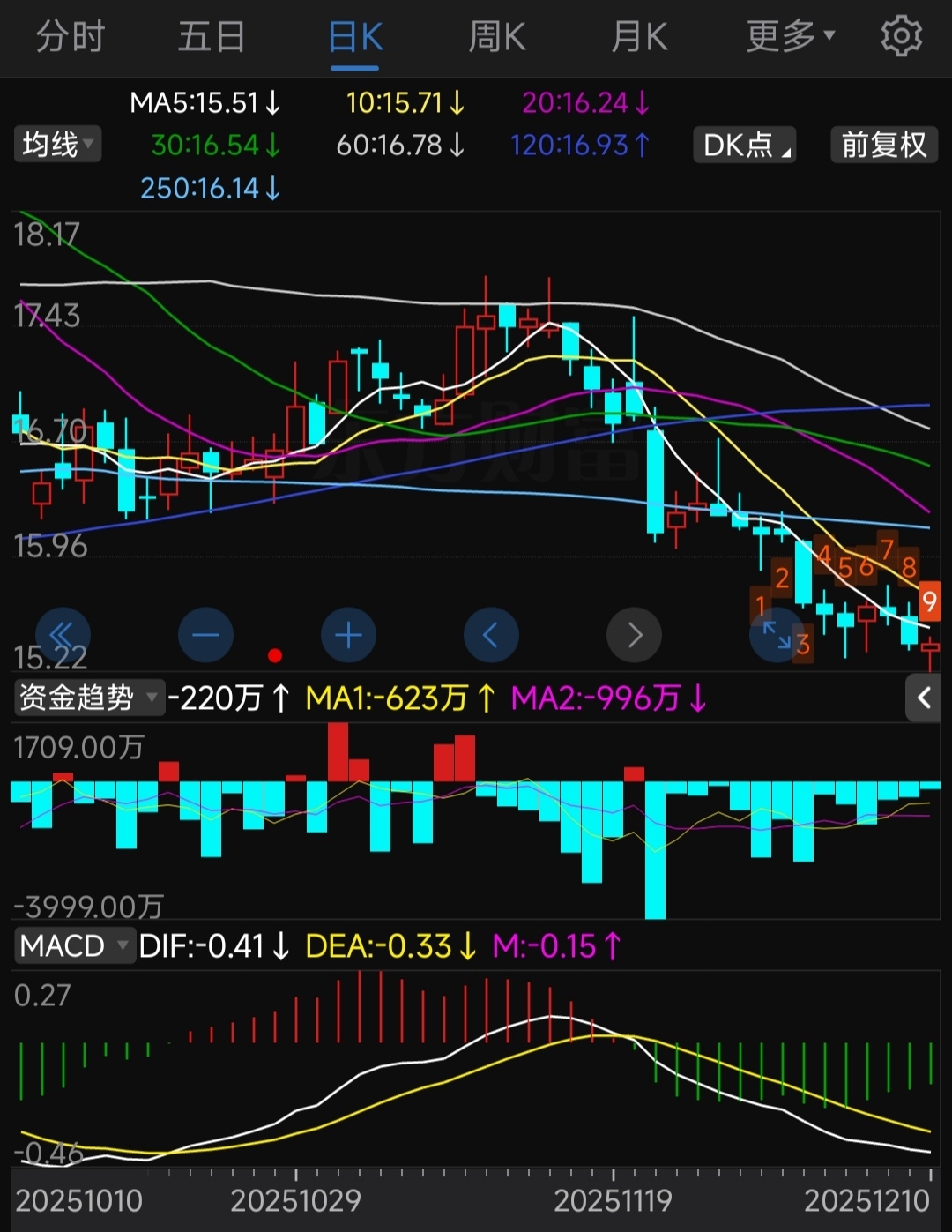Move chart right with arrow button
This screenshot has height=1232, width=952.
pos(634,635)
